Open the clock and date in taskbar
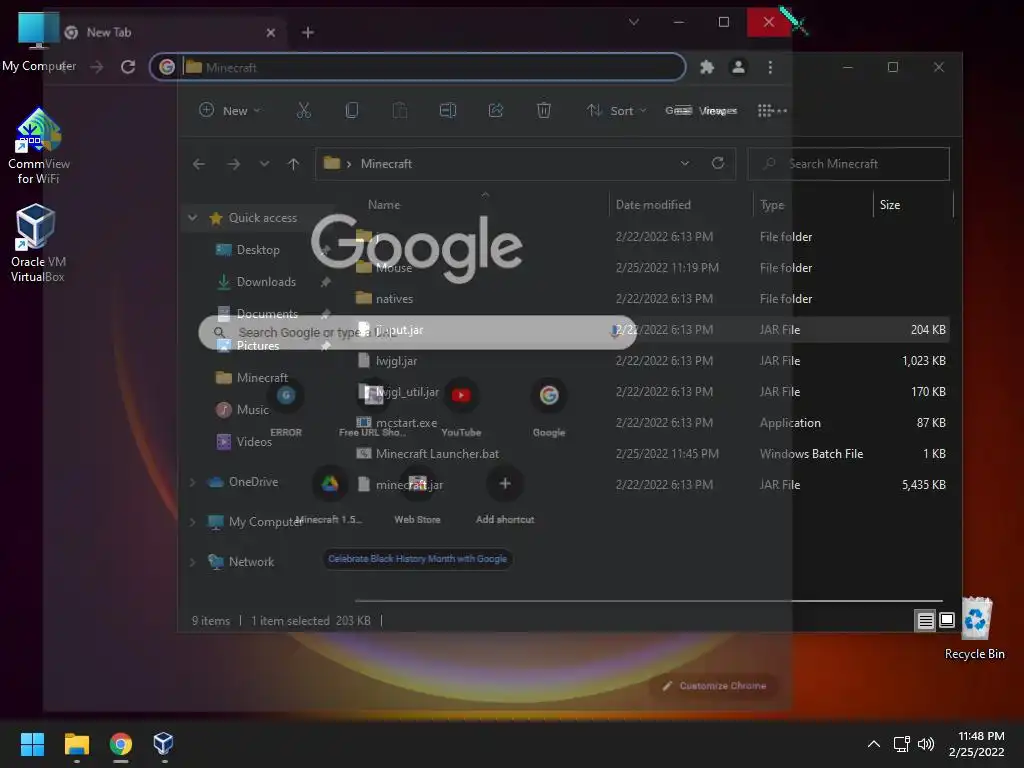Viewport: 1024px width, 768px height. point(976,744)
